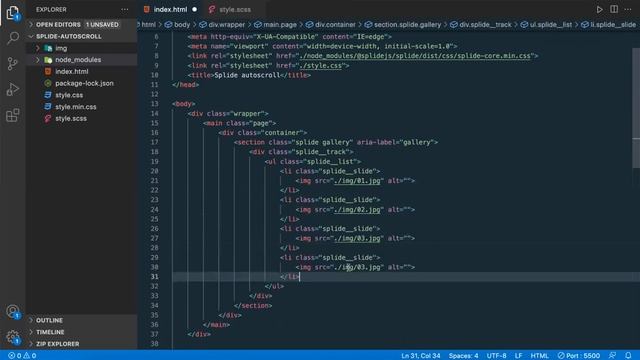Expand the ZIP EXPLORER section
Image resolution: width=640 pixels, height=360 pixels.
click(x=31, y=344)
